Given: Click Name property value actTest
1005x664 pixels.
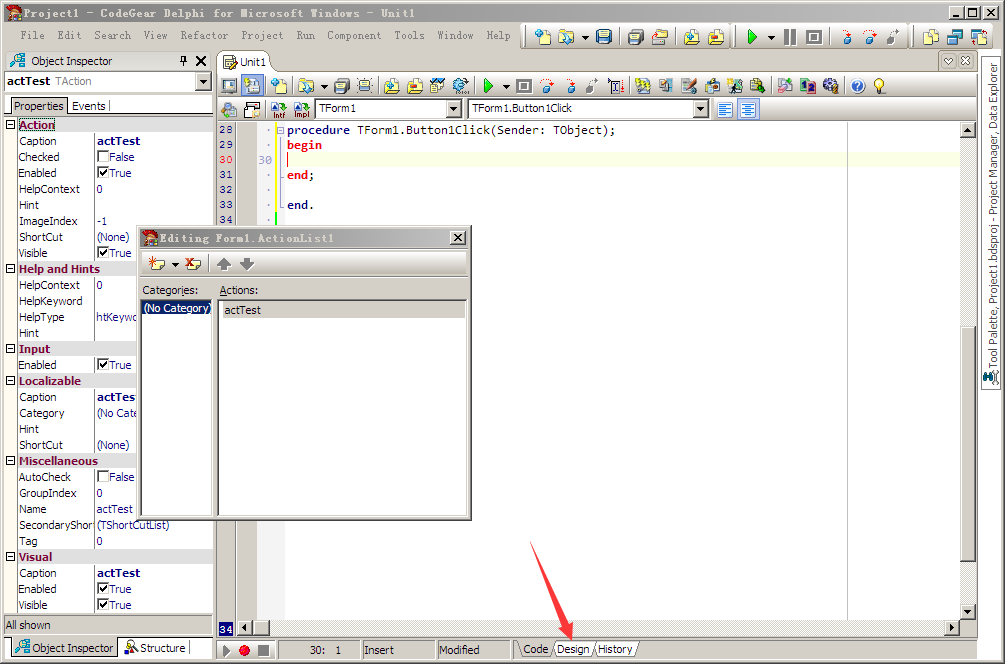Looking at the screenshot, I should (x=115, y=509).
